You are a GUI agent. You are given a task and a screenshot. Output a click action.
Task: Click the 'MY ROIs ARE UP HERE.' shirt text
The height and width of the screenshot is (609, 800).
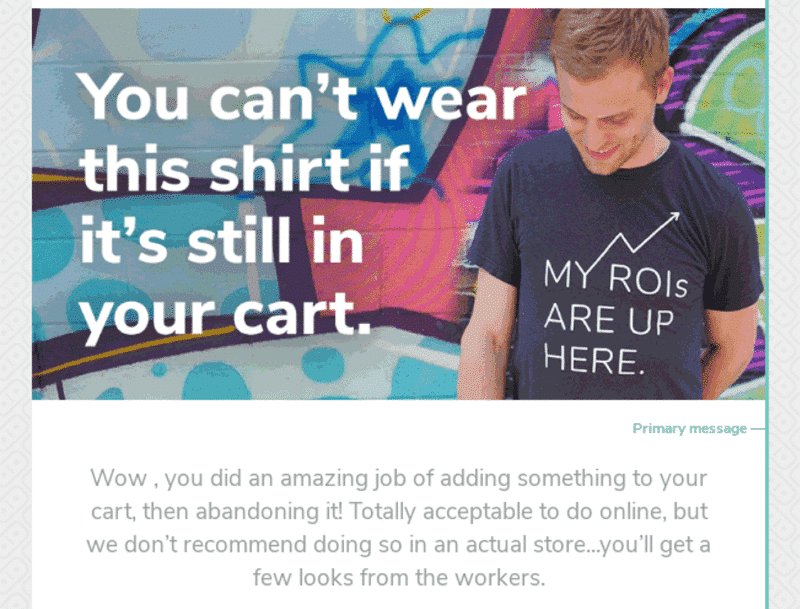(615, 317)
